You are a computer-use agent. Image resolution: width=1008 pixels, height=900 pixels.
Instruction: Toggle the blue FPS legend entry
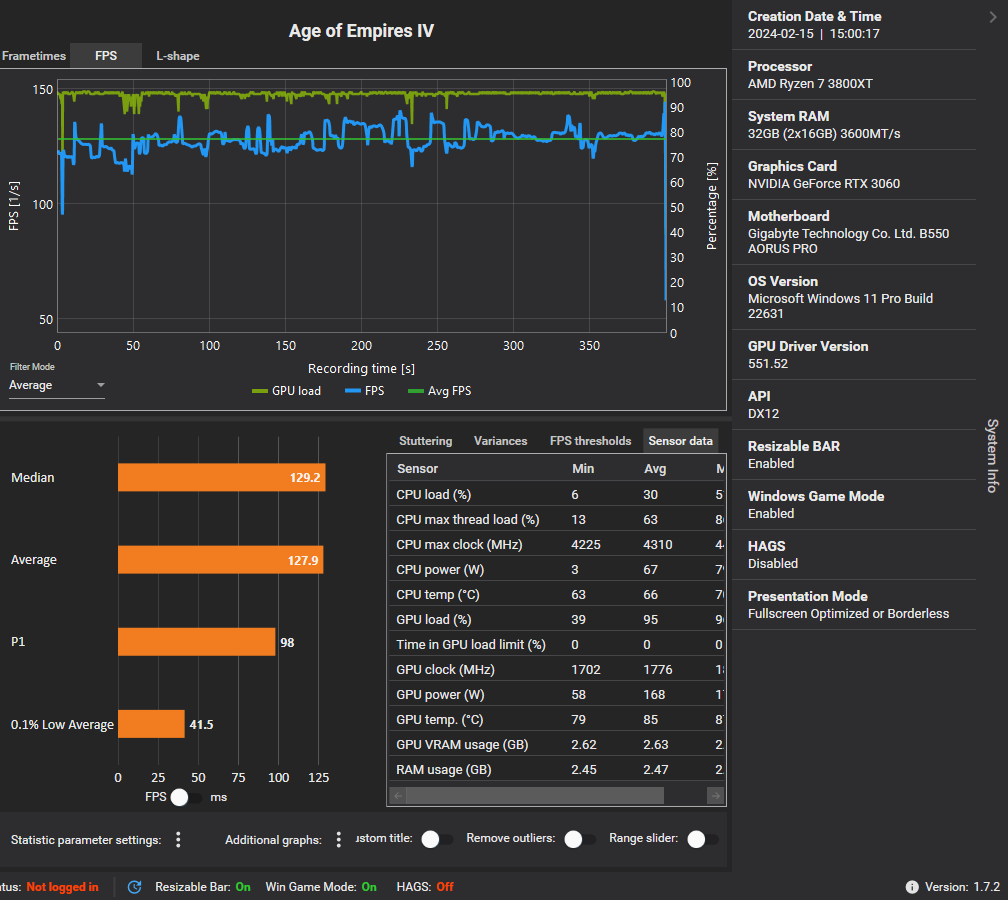click(364, 391)
